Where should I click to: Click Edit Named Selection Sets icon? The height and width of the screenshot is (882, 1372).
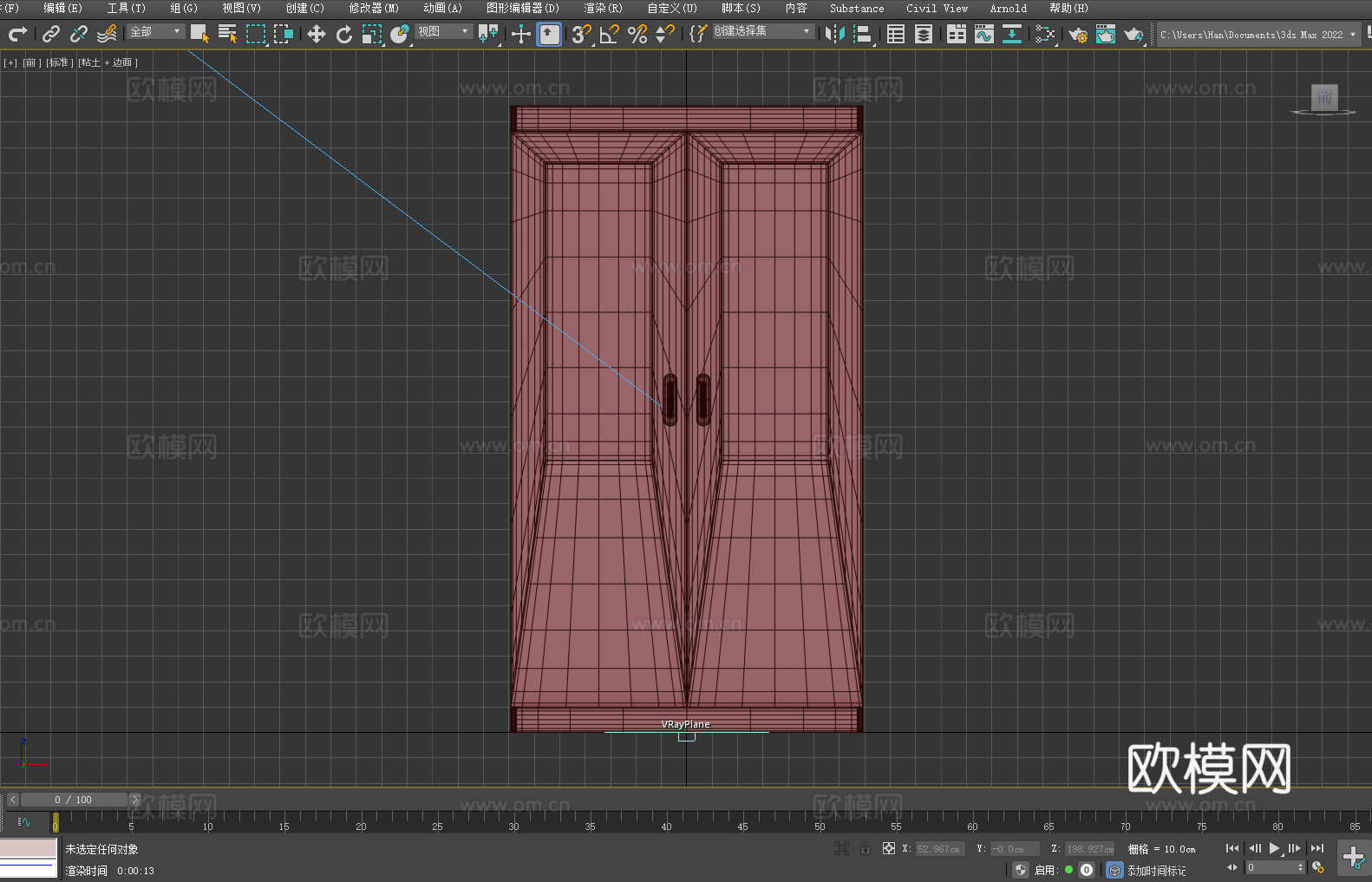[698, 34]
